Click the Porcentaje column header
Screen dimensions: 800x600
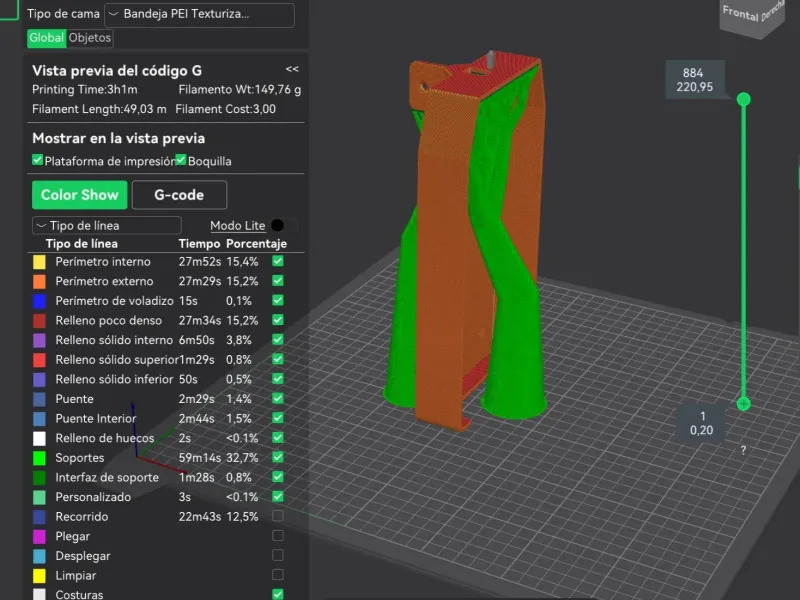pyautogui.click(x=256, y=243)
